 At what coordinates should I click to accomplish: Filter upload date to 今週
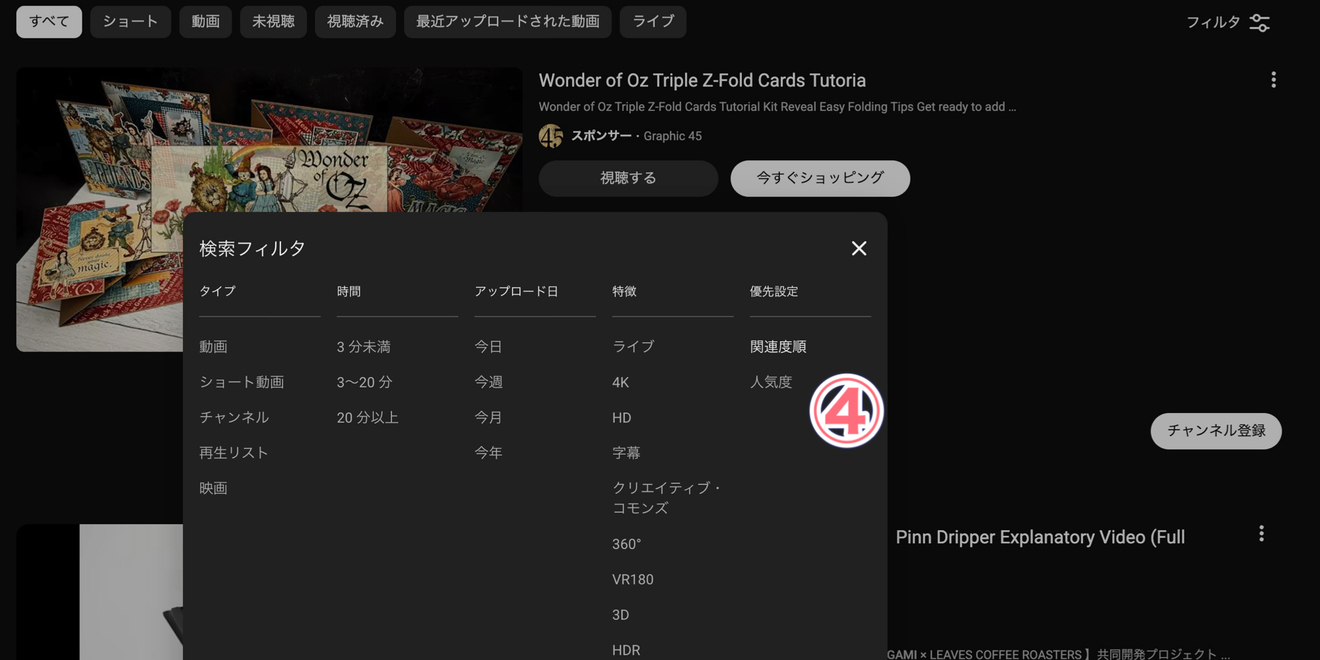tap(488, 382)
